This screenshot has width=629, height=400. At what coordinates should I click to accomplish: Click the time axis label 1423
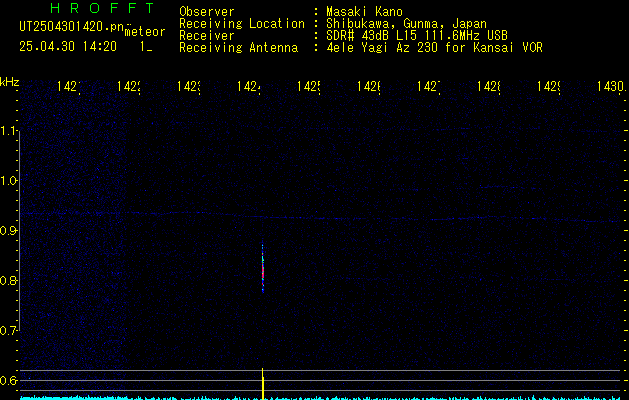(189, 86)
